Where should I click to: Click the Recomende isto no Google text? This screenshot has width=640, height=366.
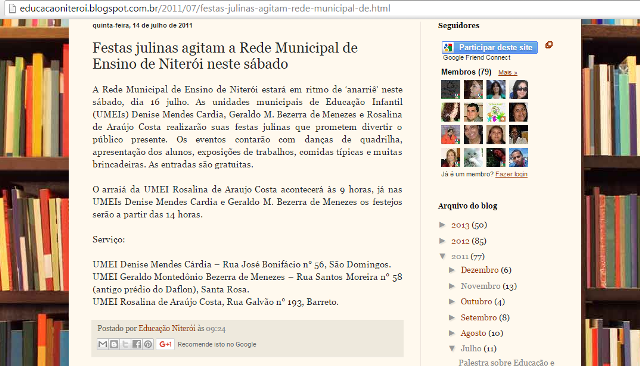point(217,344)
